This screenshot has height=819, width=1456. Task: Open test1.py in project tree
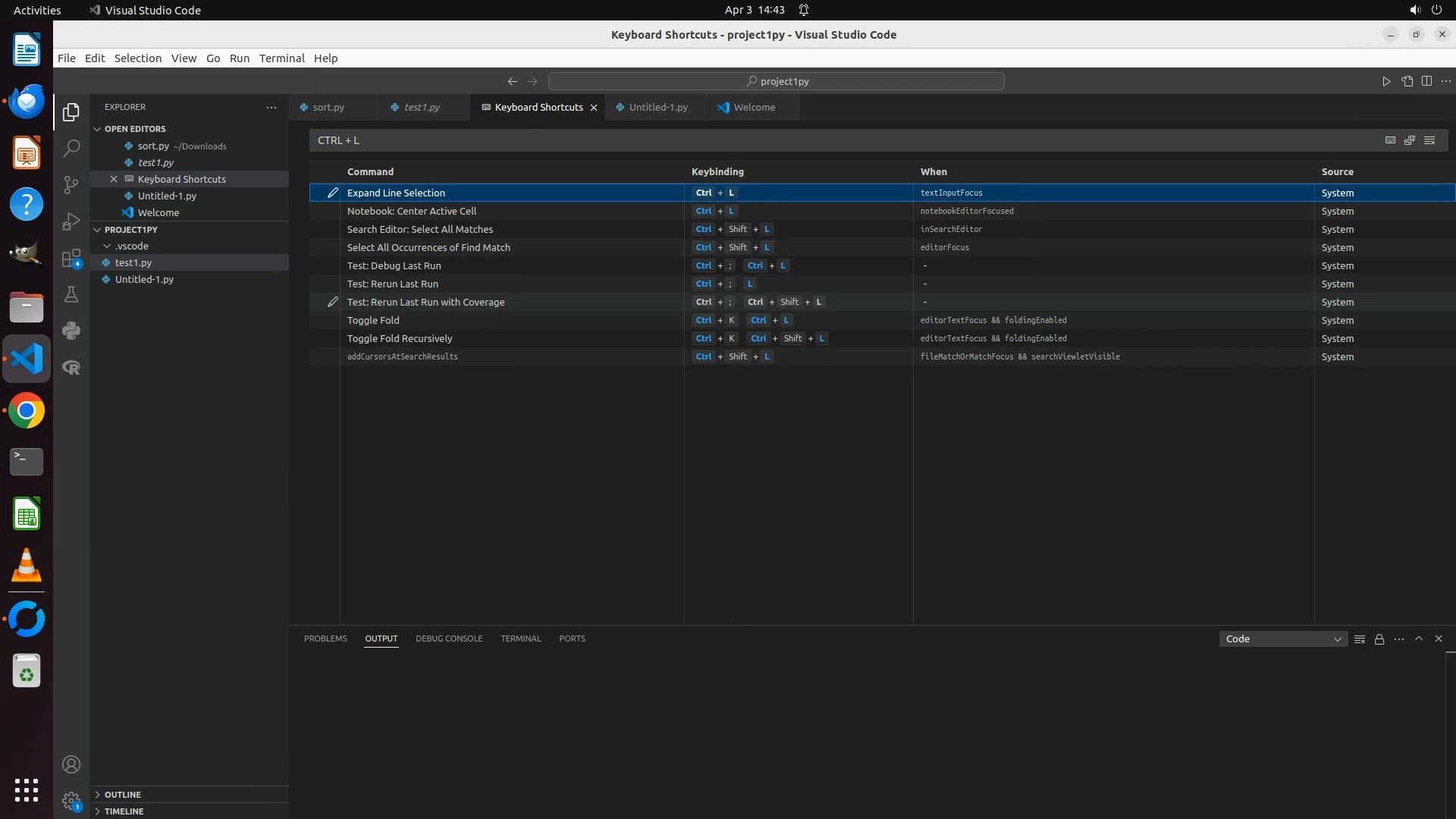coord(133,262)
